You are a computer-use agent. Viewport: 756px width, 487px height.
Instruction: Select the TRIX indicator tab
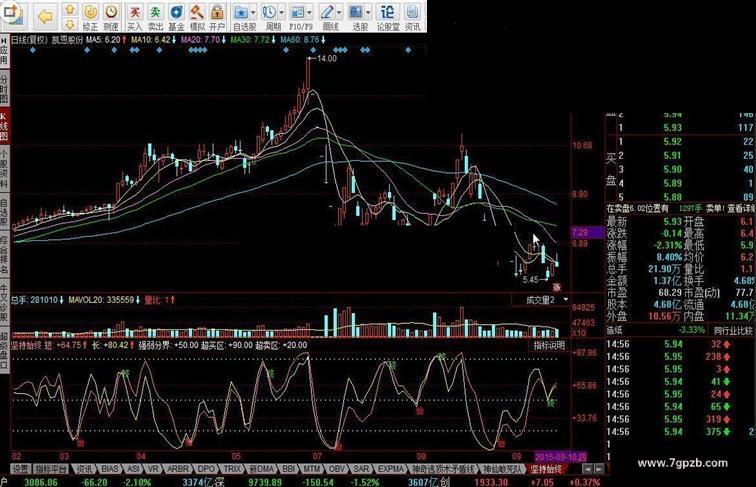(x=232, y=469)
